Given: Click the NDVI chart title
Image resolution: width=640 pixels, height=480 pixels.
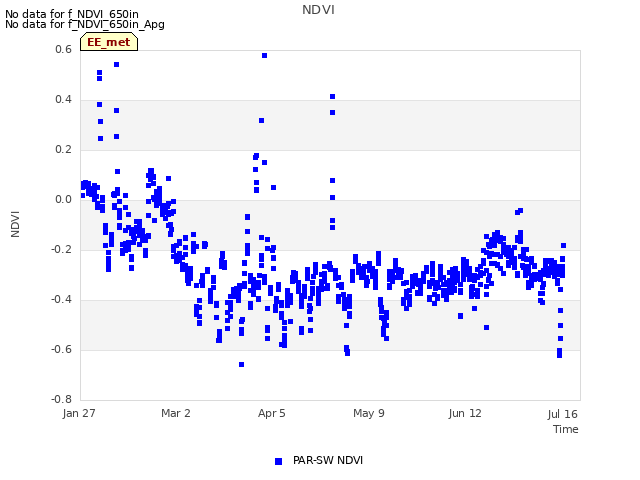Looking at the screenshot, I should click(318, 10).
